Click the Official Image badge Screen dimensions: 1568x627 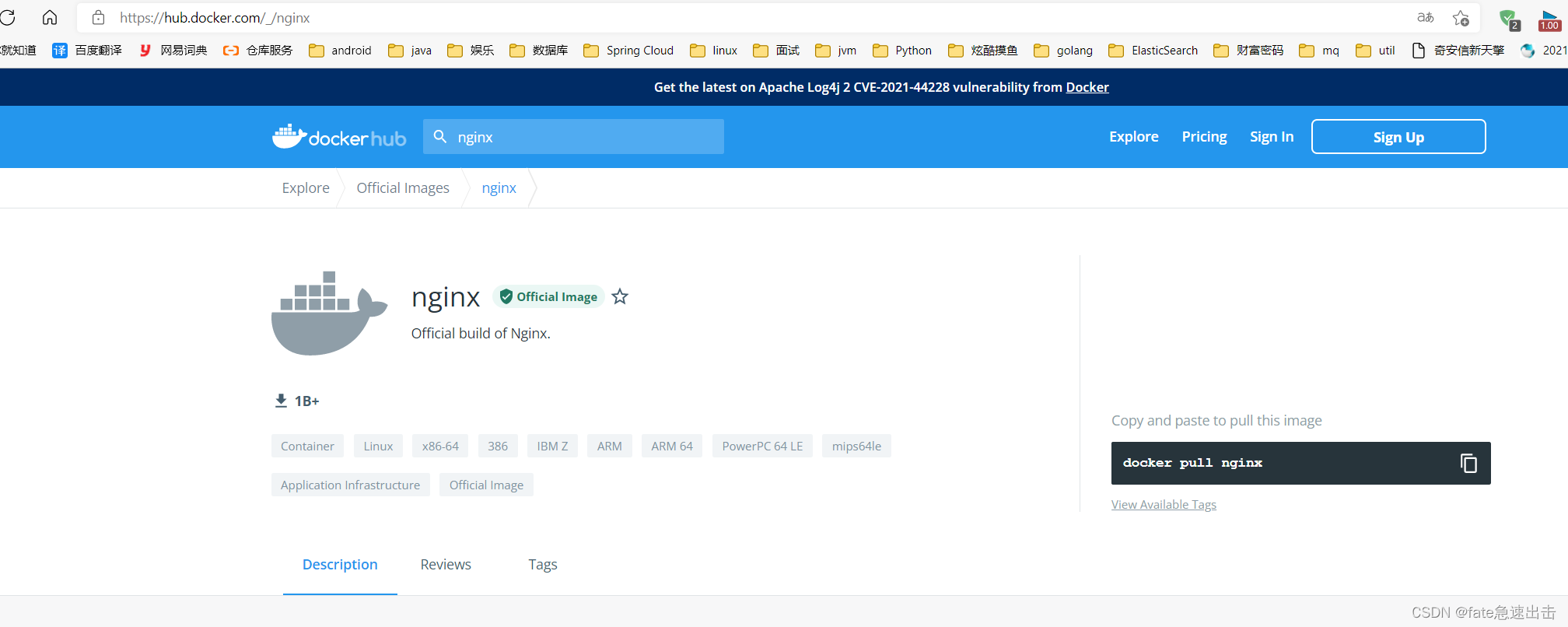[x=548, y=296]
